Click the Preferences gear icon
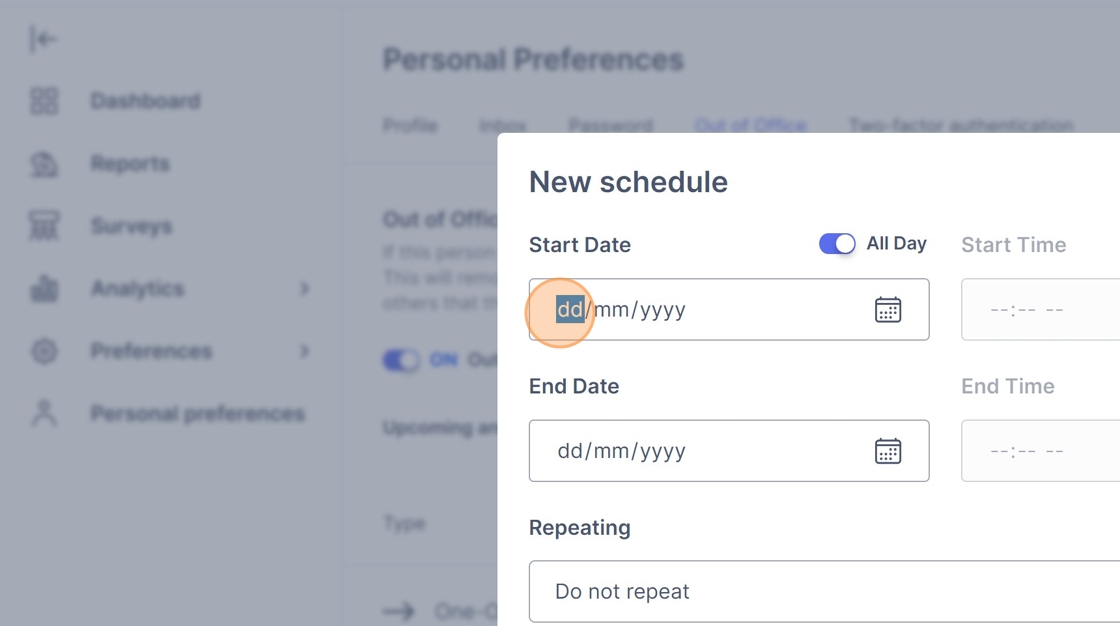Image resolution: width=1120 pixels, height=626 pixels. pyautogui.click(x=44, y=351)
